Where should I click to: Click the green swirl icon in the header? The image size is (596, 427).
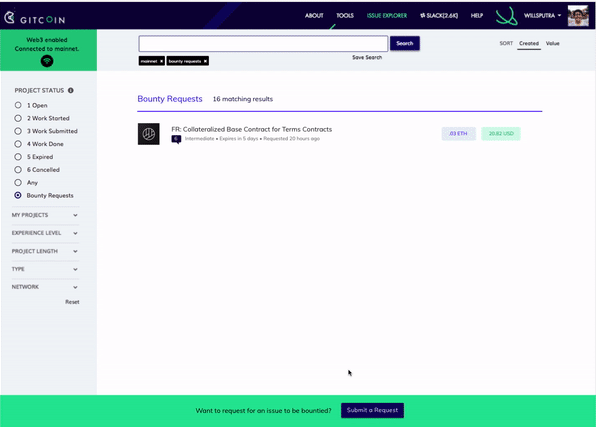tap(507, 16)
